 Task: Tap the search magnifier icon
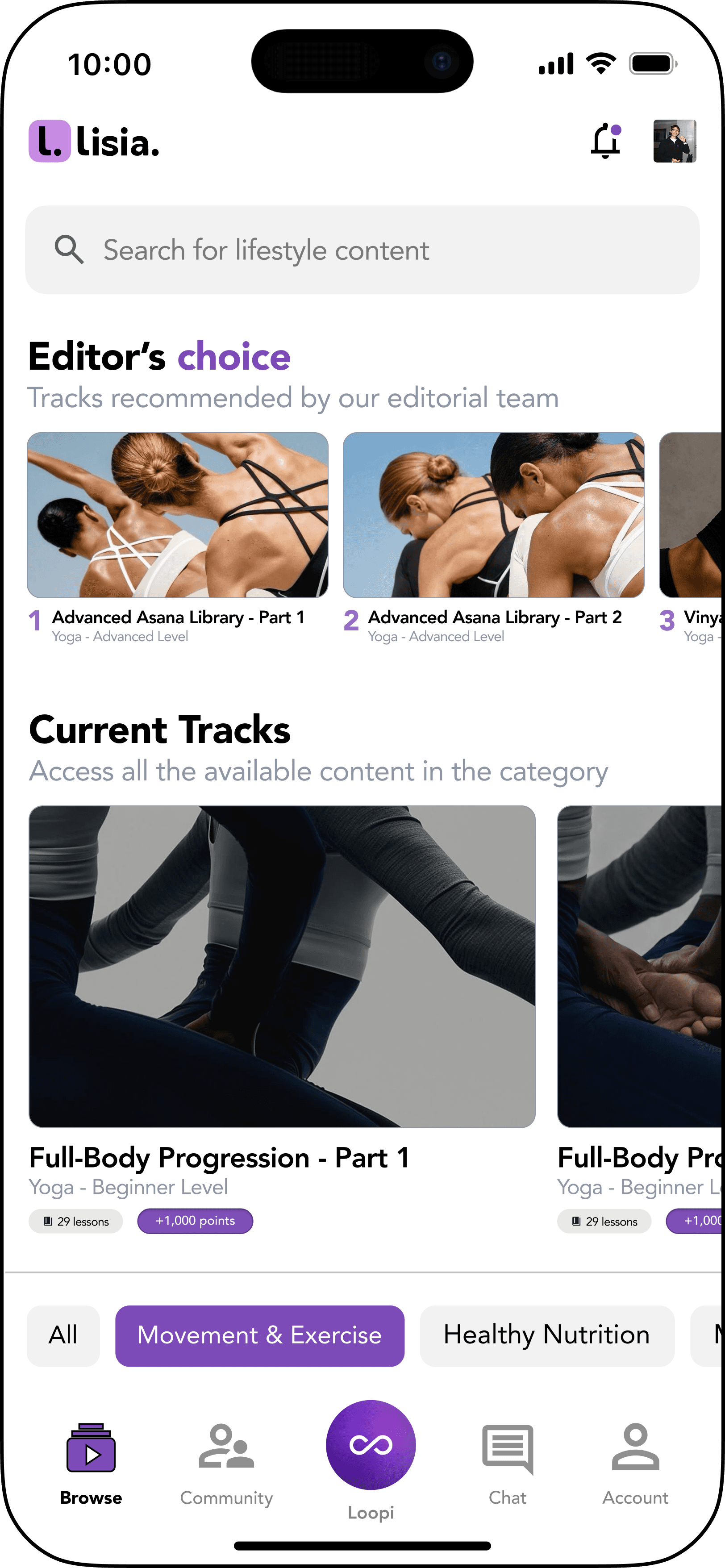coord(69,250)
